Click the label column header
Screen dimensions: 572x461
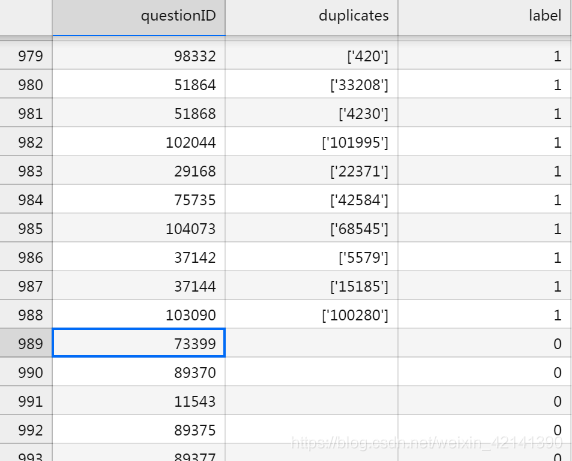coord(484,18)
